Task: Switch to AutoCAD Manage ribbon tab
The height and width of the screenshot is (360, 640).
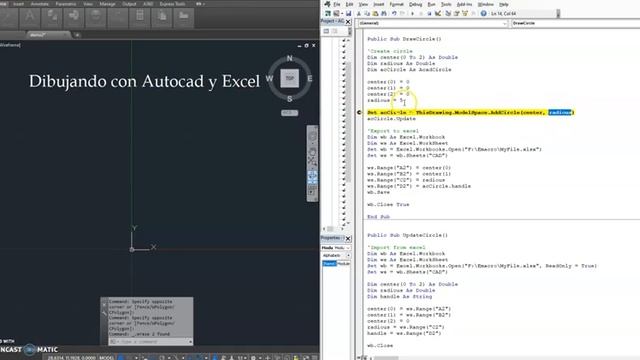Action: (x=107, y=4)
